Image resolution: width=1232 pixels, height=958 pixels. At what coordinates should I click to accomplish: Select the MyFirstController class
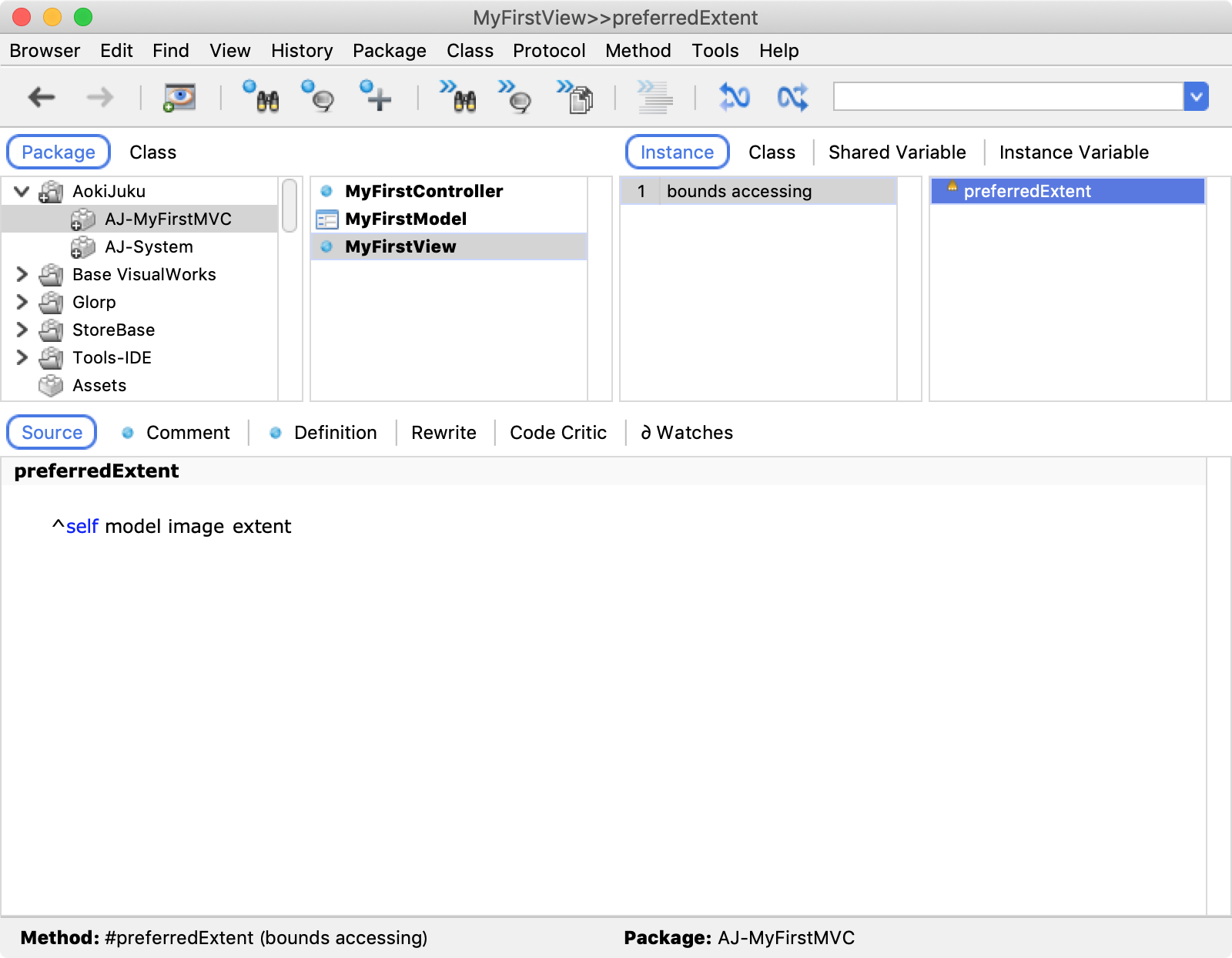(x=423, y=191)
